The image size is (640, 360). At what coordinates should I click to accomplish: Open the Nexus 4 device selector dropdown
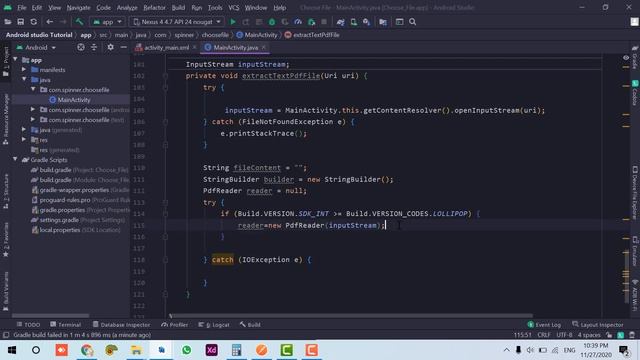pyautogui.click(x=177, y=22)
